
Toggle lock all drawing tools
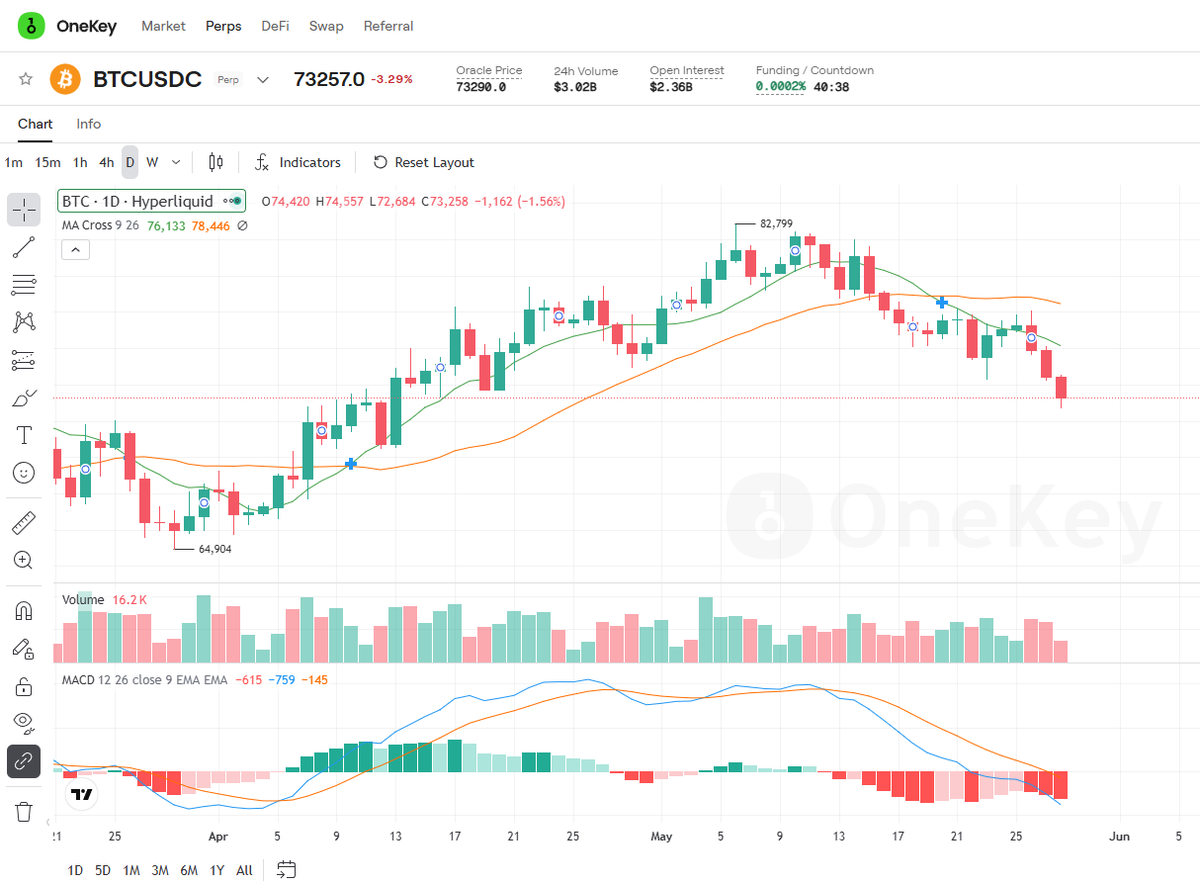click(24, 686)
